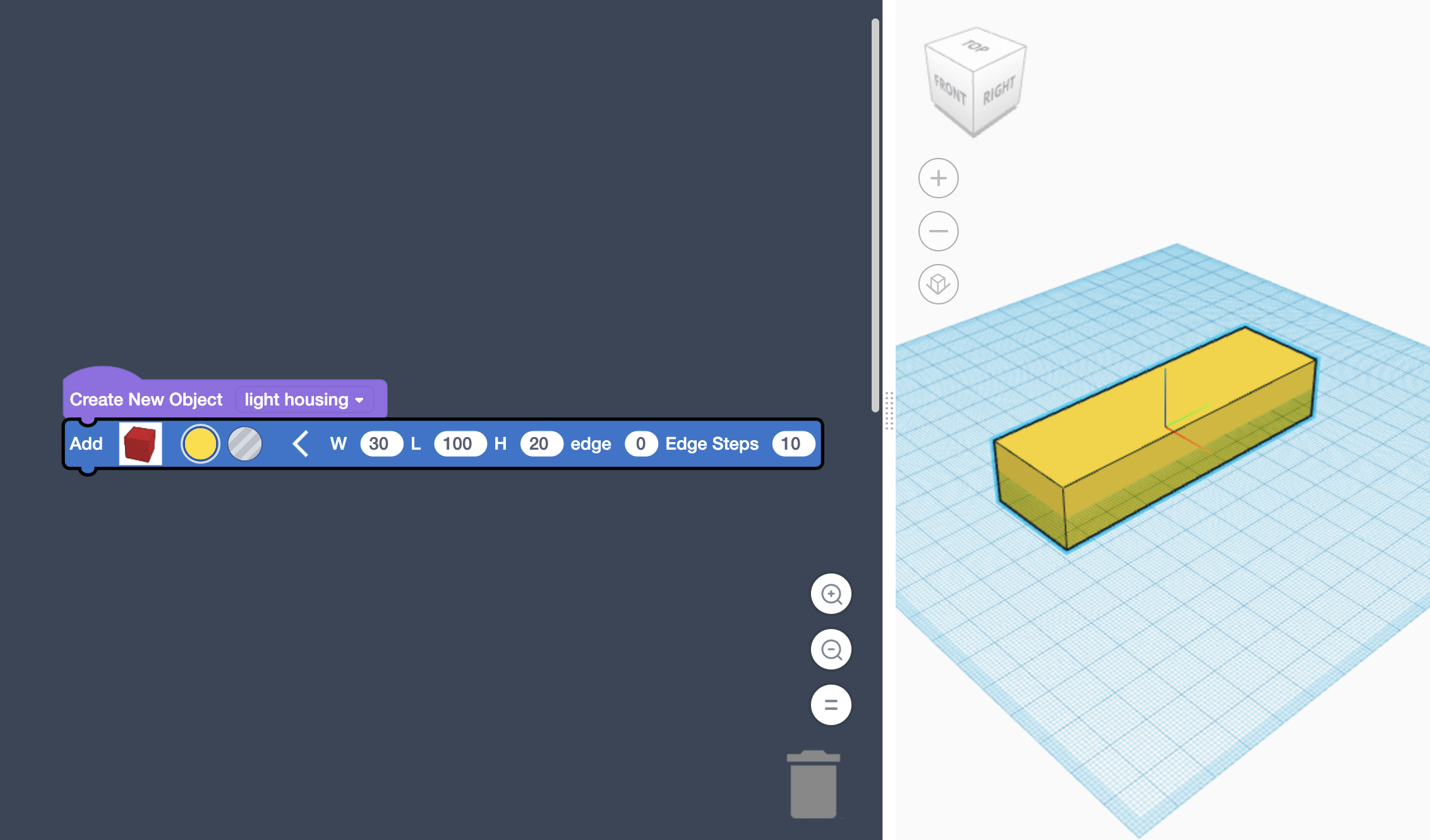
Task: Click the TOP face of the view cube
Action: click(974, 47)
